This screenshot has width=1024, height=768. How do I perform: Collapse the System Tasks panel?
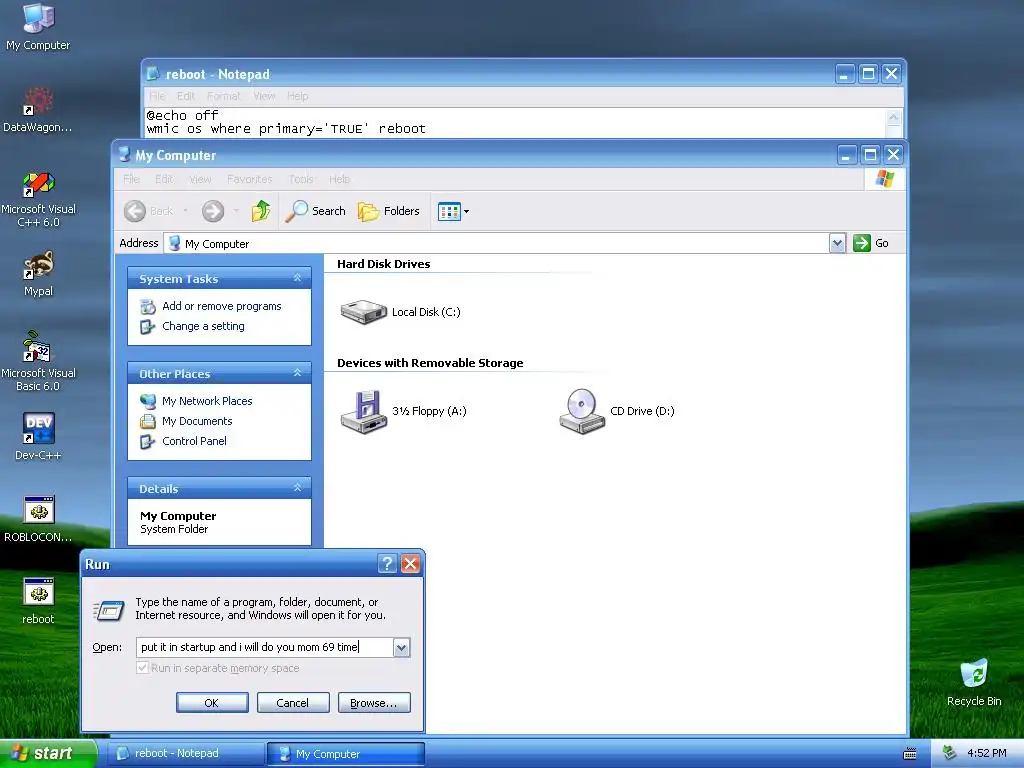297,278
